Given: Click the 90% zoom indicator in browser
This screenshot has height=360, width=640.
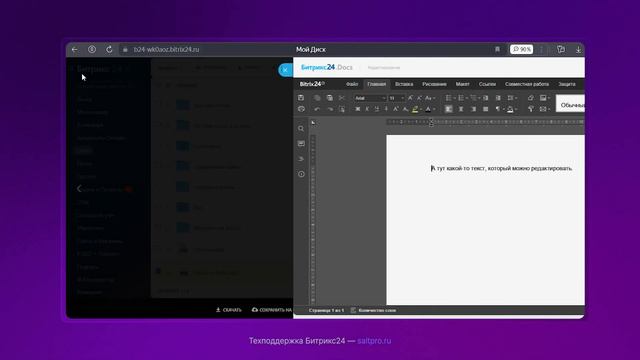Looking at the screenshot, I should tap(521, 49).
